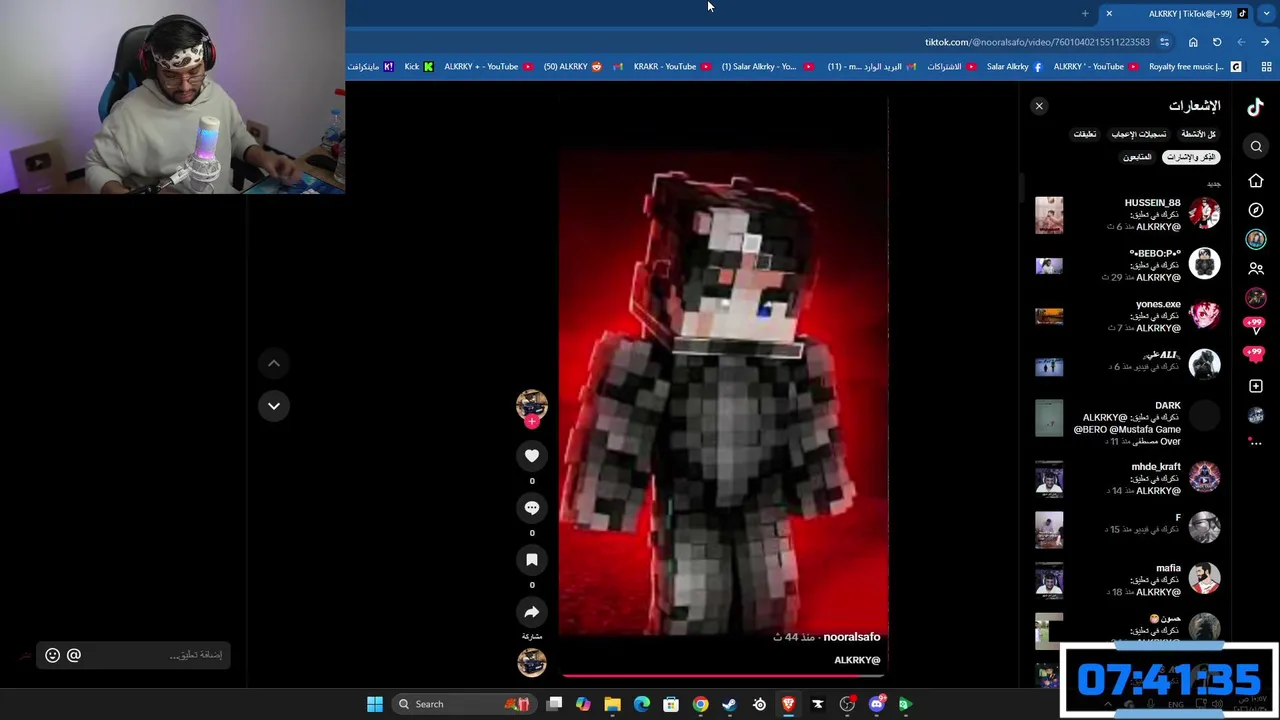Viewport: 1280px width, 720px height.
Task: Open the Windows Start menu
Action: click(x=375, y=704)
